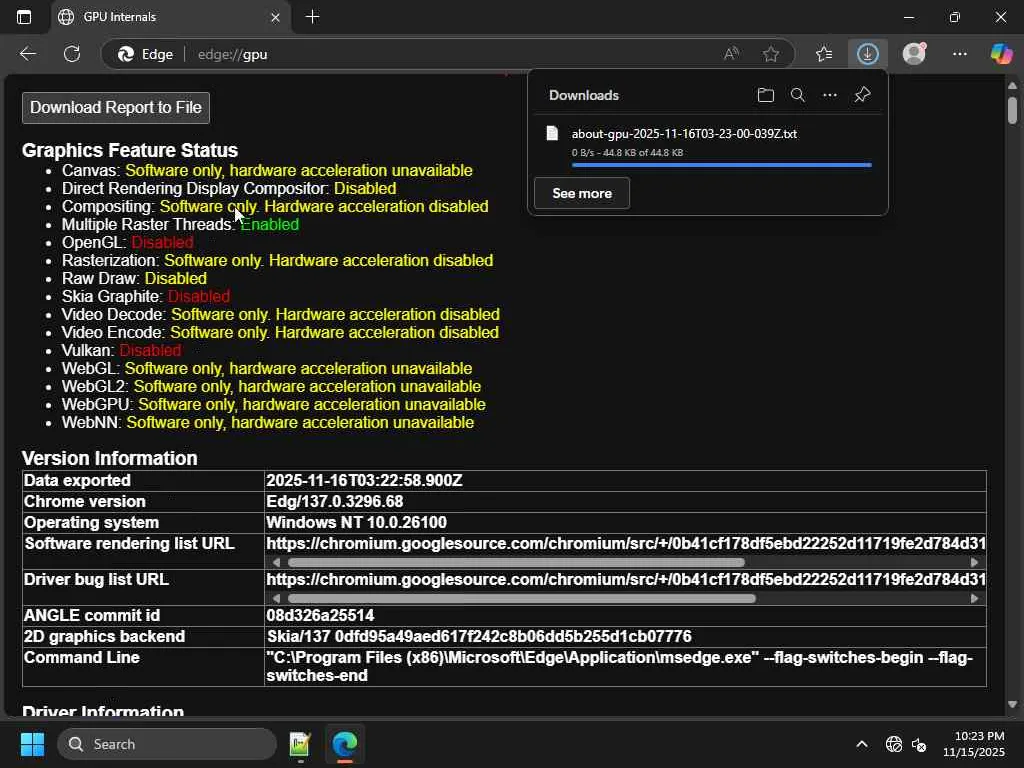Open the tab actions menu icon
The image size is (1024, 768).
[x=24, y=17]
